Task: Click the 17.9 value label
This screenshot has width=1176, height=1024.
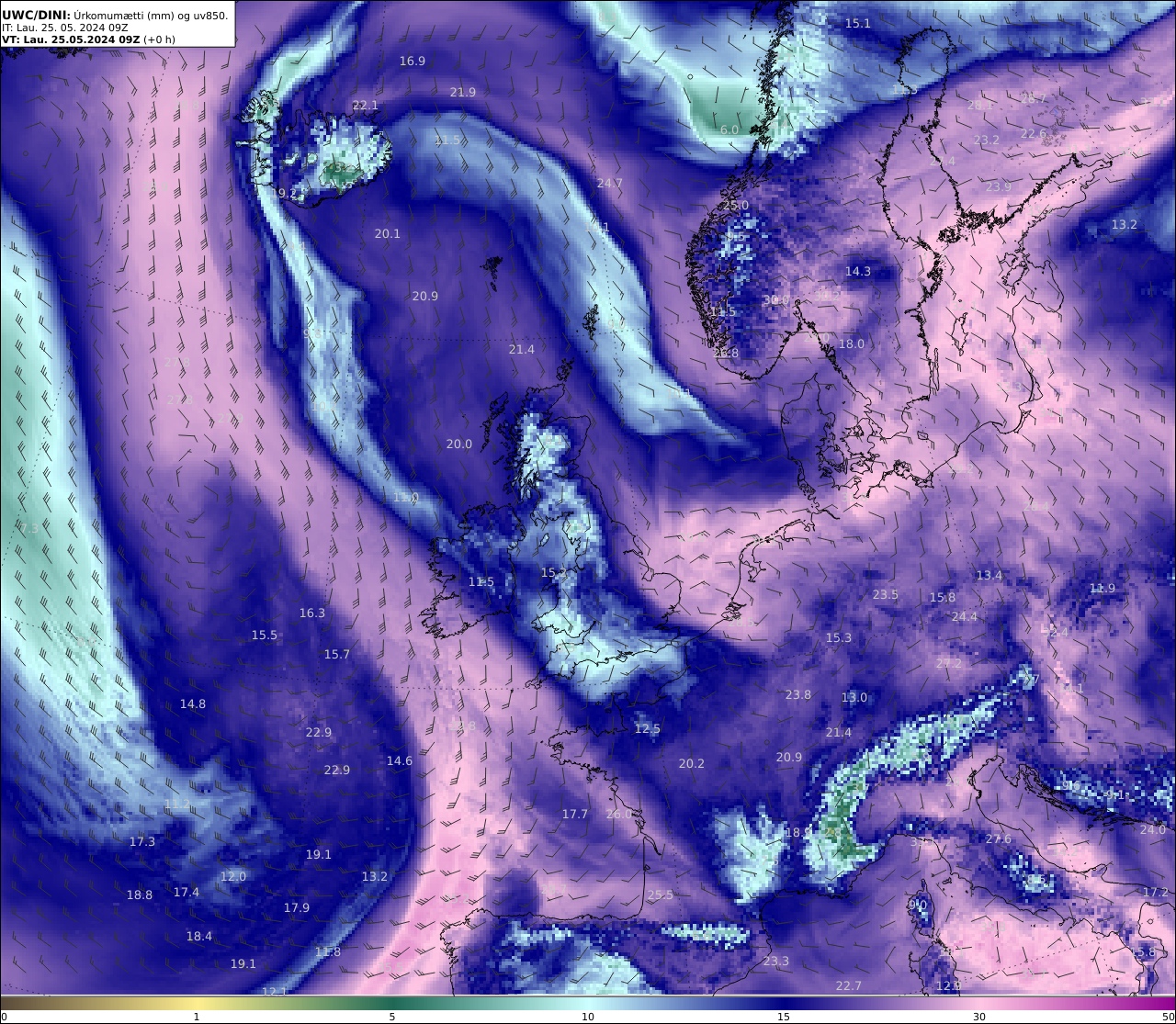Action: [297, 907]
